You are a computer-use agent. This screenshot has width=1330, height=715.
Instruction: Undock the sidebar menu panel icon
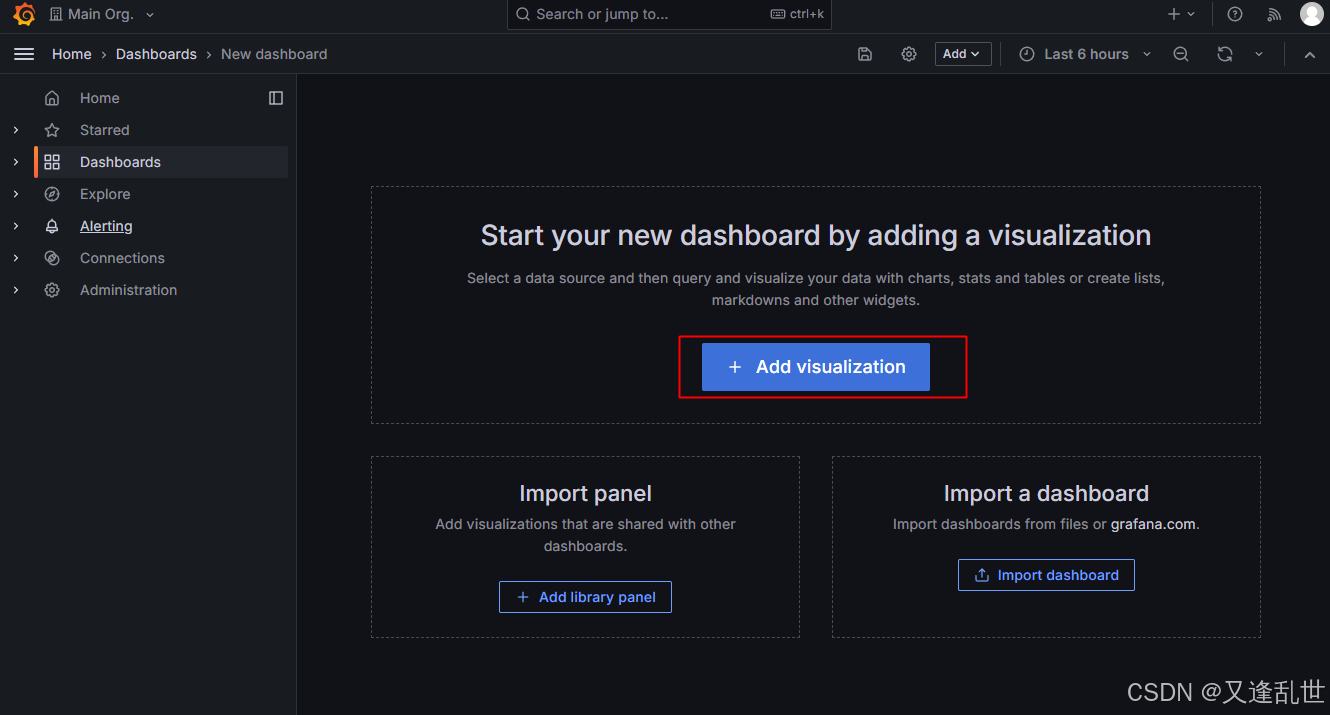(276, 98)
